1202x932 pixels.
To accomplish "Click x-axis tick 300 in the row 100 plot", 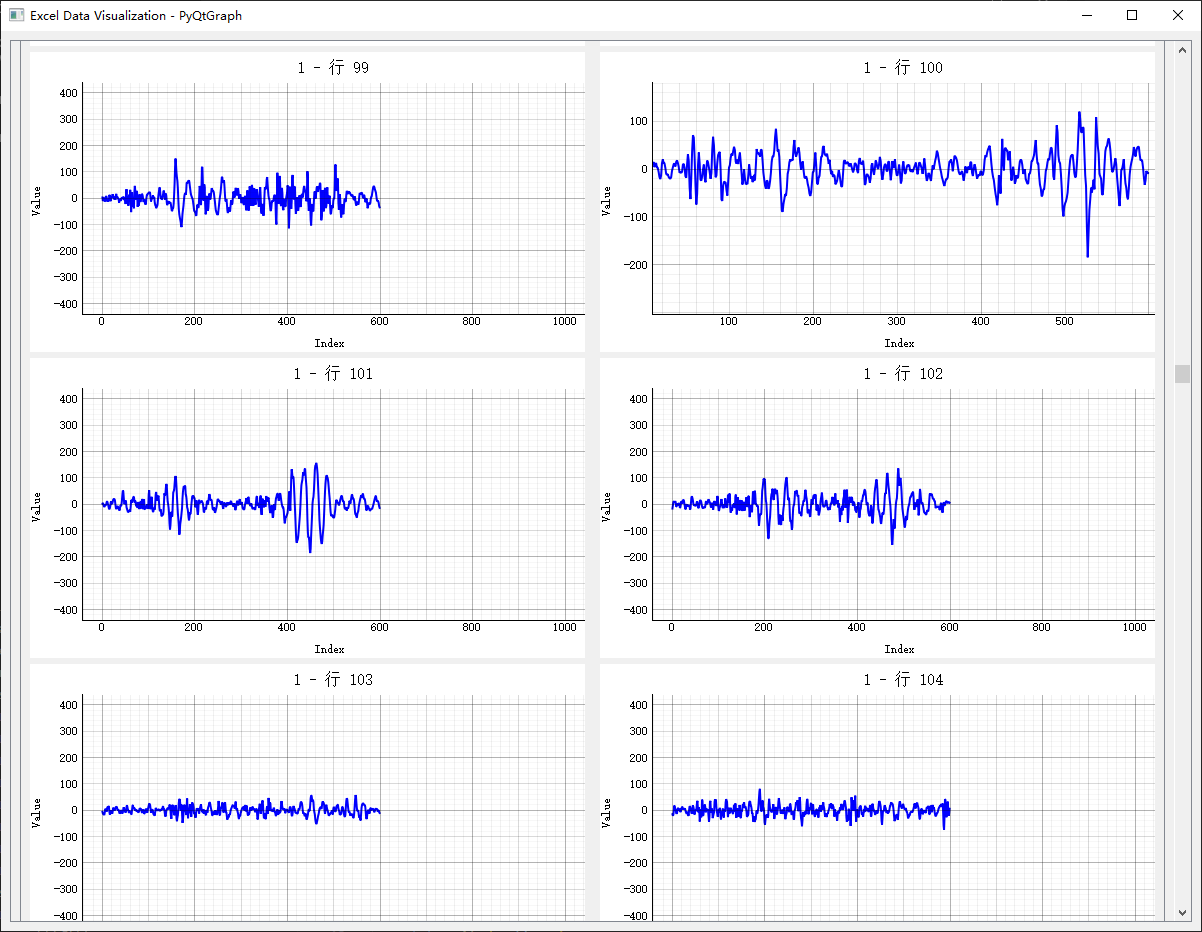I will (x=897, y=322).
